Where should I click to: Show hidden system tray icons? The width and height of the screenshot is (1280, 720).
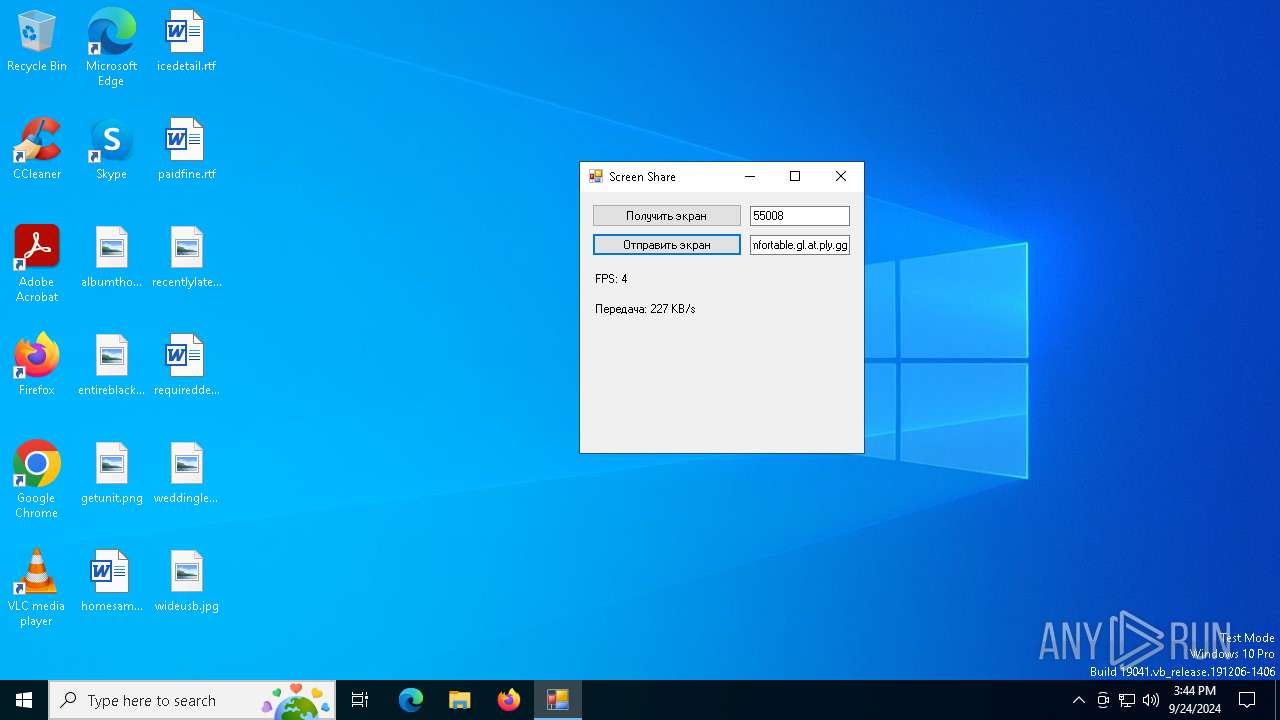1078,700
